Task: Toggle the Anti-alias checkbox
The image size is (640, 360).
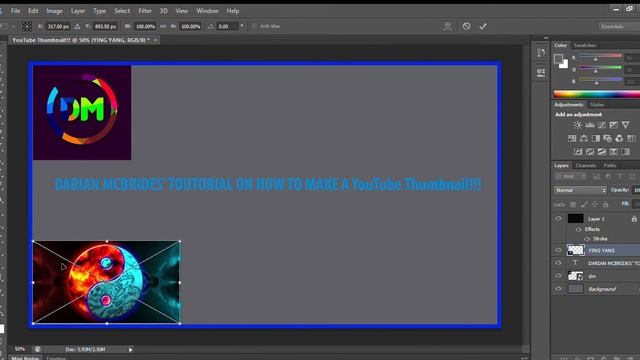Action: point(254,27)
